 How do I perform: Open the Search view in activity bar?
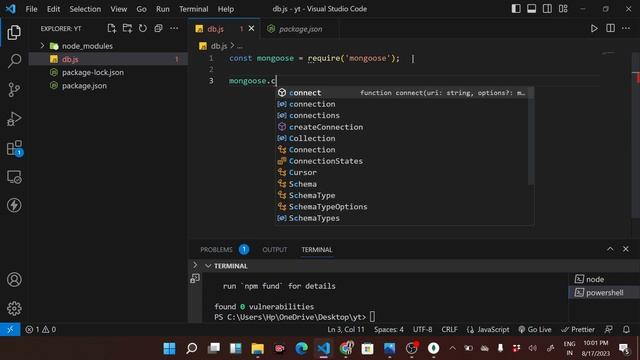point(14,61)
